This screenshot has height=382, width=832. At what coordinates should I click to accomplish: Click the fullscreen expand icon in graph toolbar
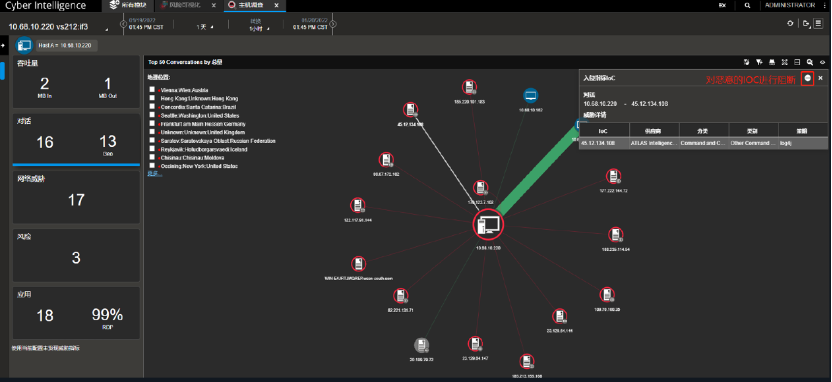click(x=784, y=62)
